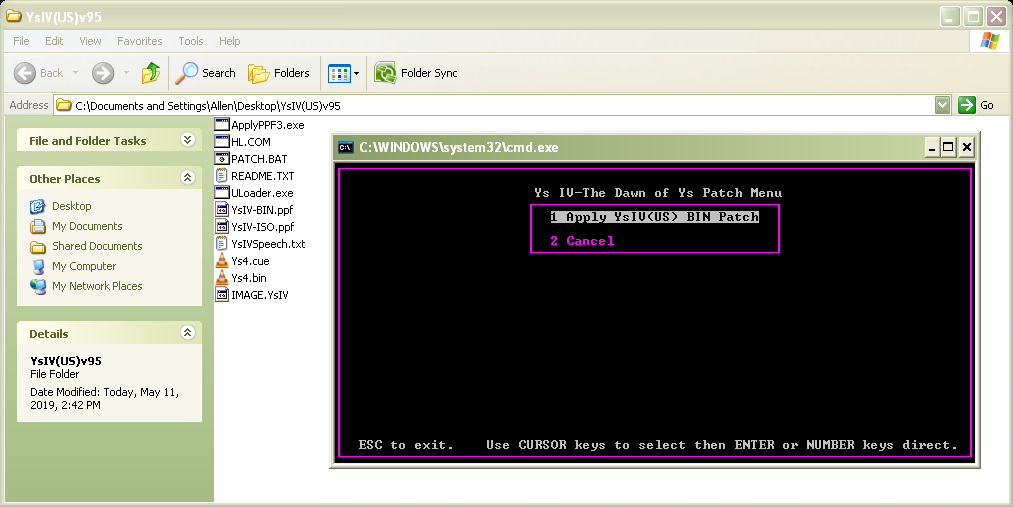1013x507 pixels.
Task: Go up one folder level icon
Action: [x=151, y=73]
